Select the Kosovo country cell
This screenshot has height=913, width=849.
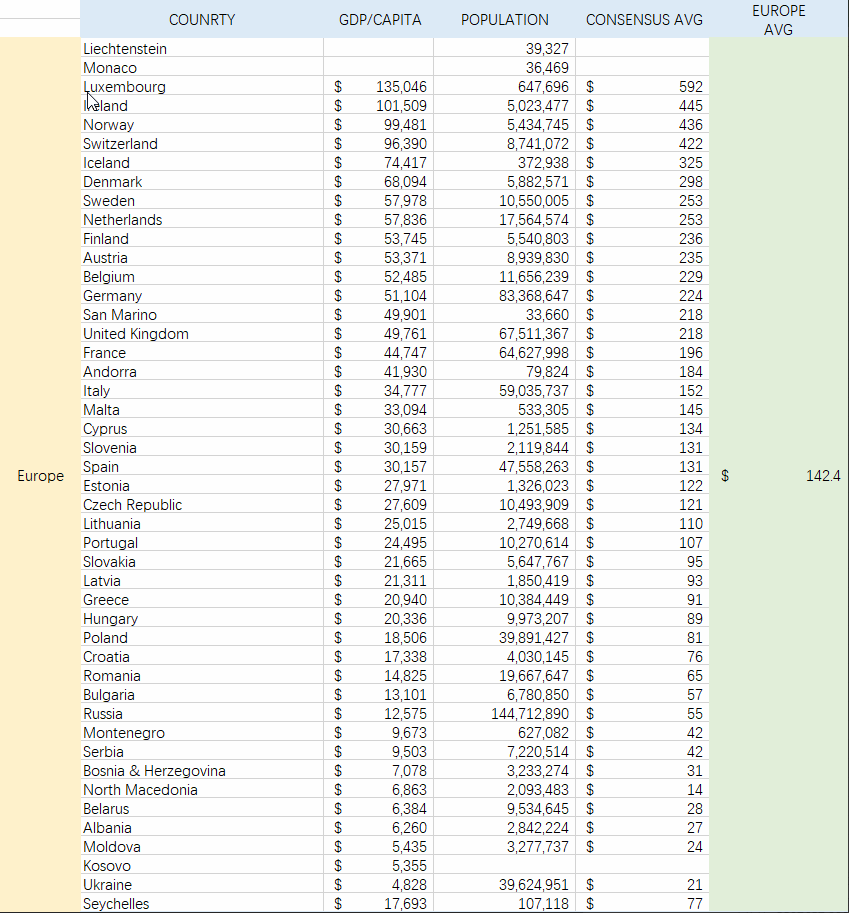pos(201,866)
